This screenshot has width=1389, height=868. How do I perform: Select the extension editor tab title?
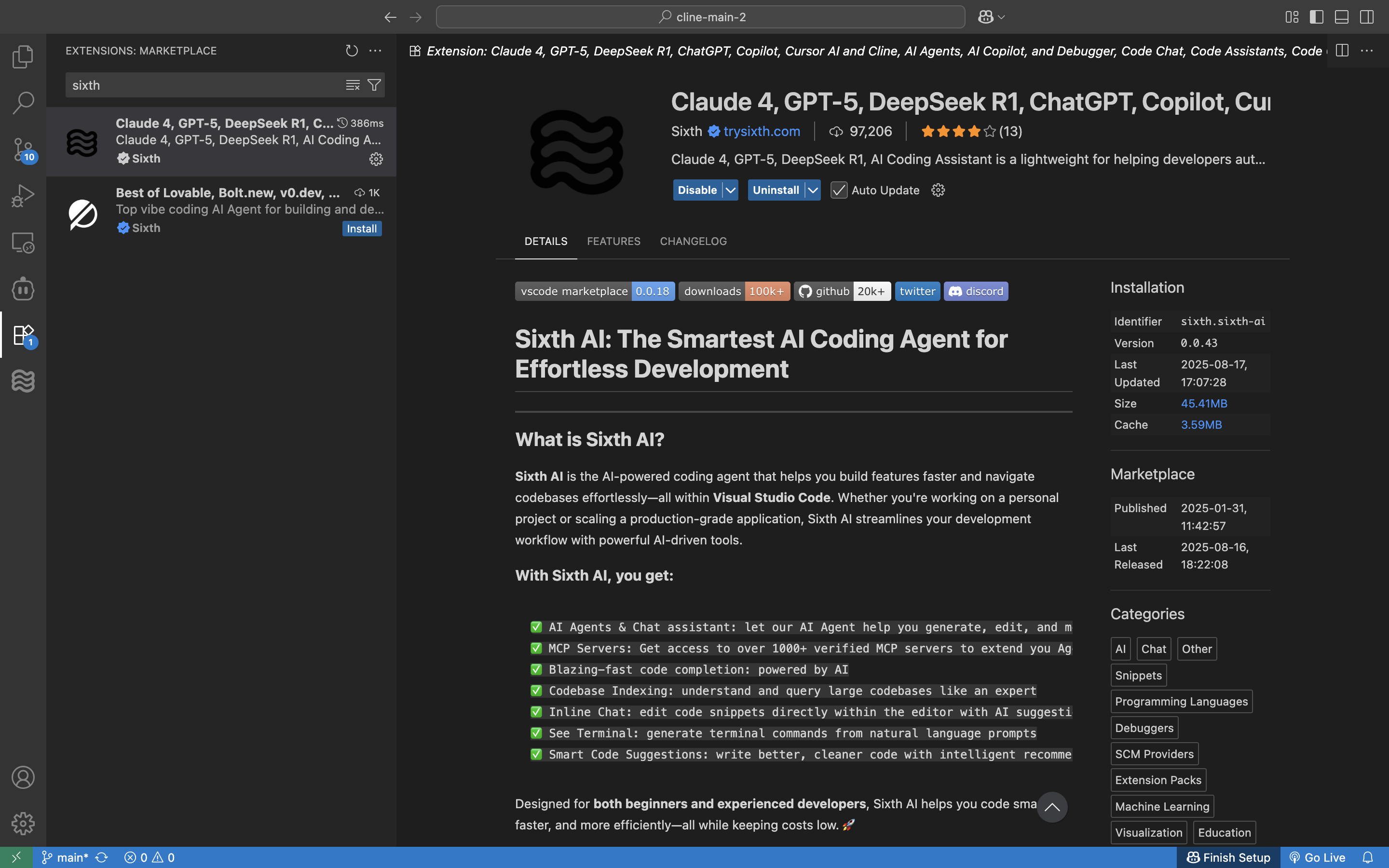(x=867, y=51)
